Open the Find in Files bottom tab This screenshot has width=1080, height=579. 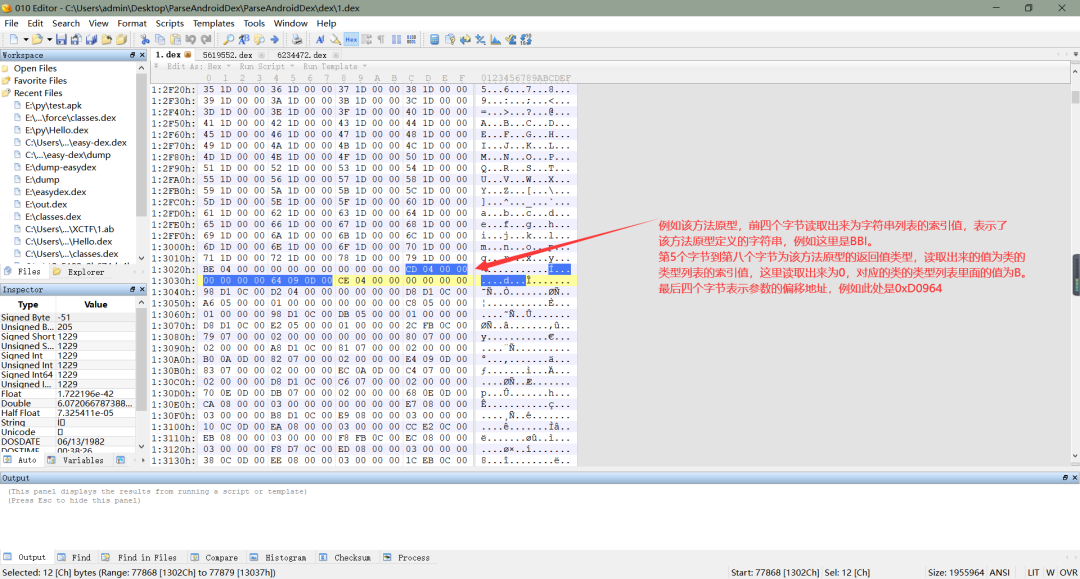click(x=139, y=558)
